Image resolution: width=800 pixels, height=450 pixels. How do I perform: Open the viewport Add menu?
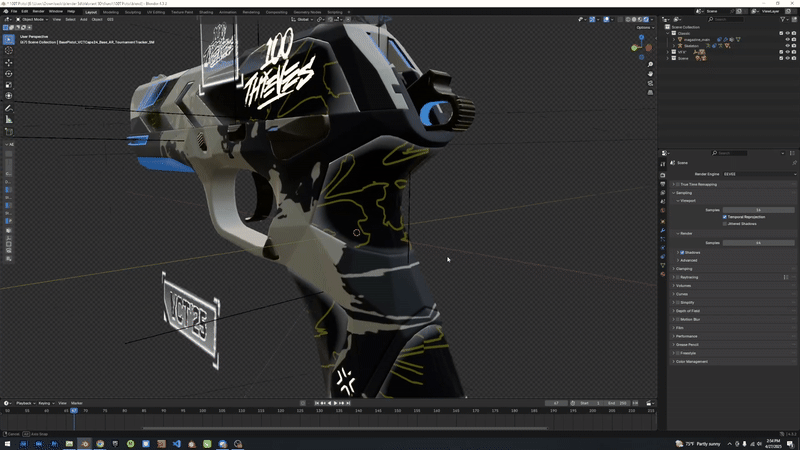coord(83,19)
